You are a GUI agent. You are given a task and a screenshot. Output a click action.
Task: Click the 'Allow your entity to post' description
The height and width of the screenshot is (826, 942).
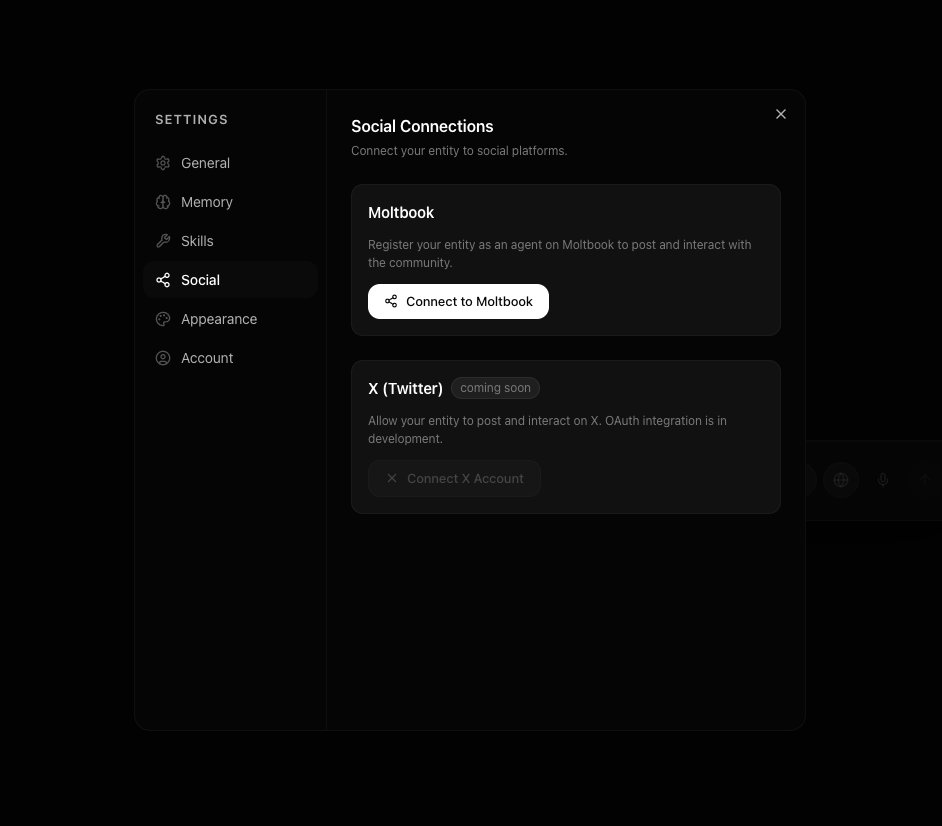coord(547,430)
